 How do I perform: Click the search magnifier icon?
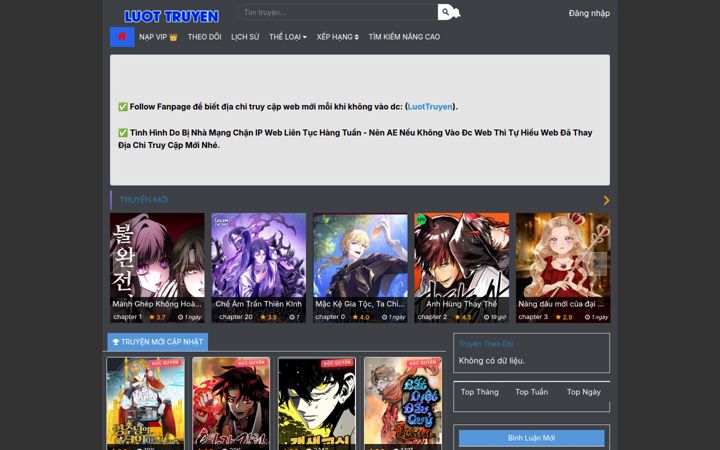point(446,12)
